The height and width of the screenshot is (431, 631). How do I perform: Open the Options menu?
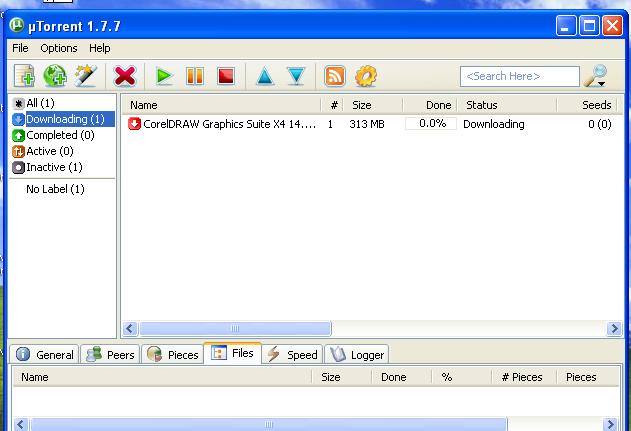click(x=59, y=48)
